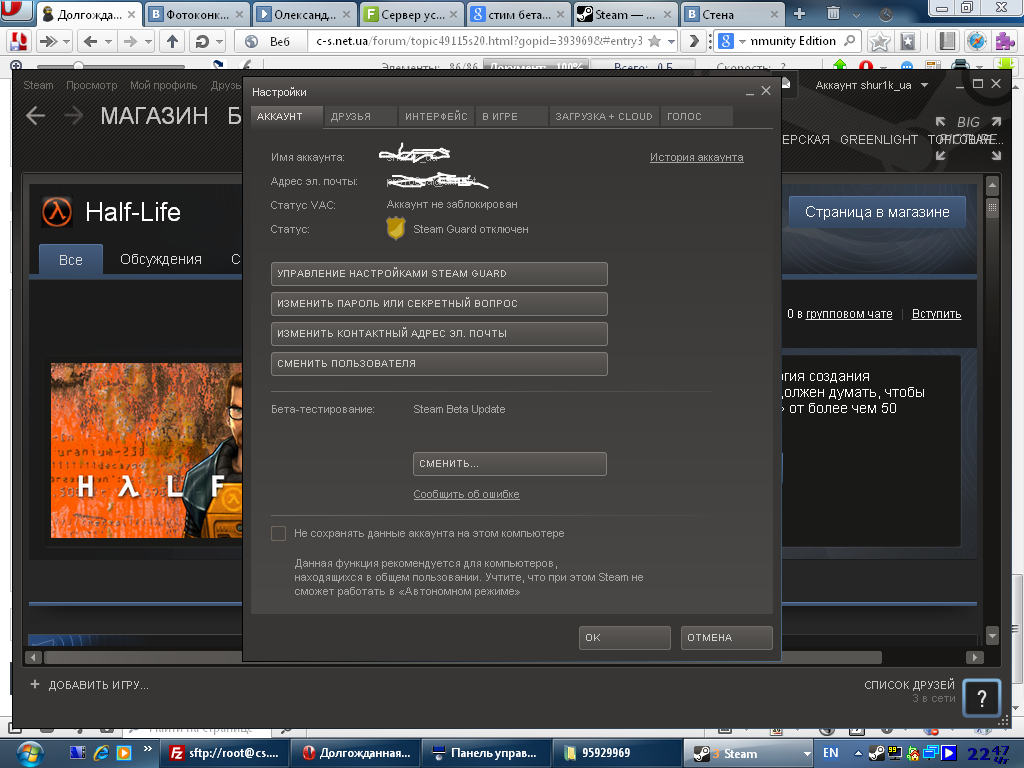Open the purple extensions puzzle icon
This screenshot has height=768, width=1024.
pyautogui.click(x=1005, y=41)
